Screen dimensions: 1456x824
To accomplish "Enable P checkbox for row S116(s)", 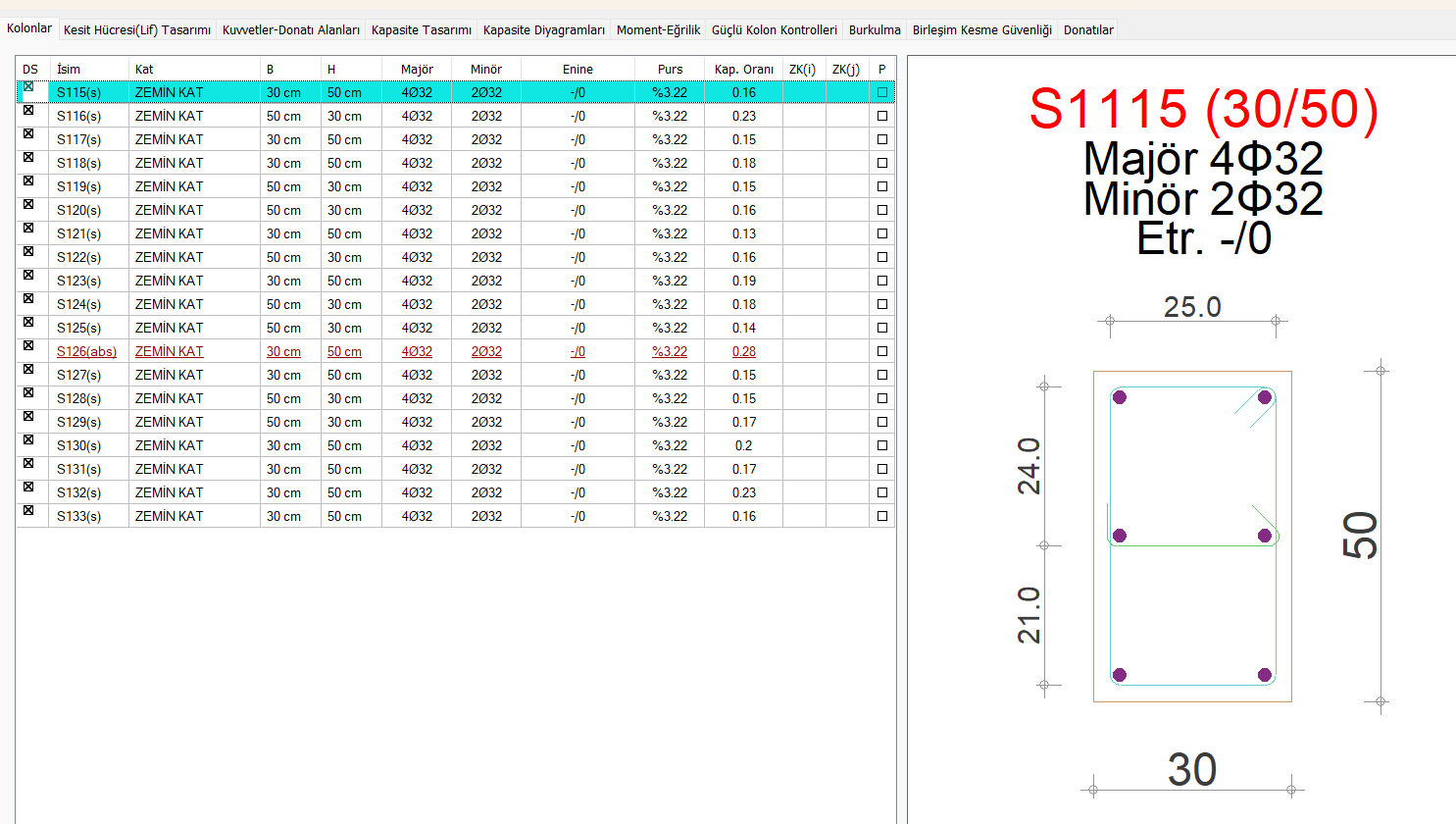I will pyautogui.click(x=882, y=116).
